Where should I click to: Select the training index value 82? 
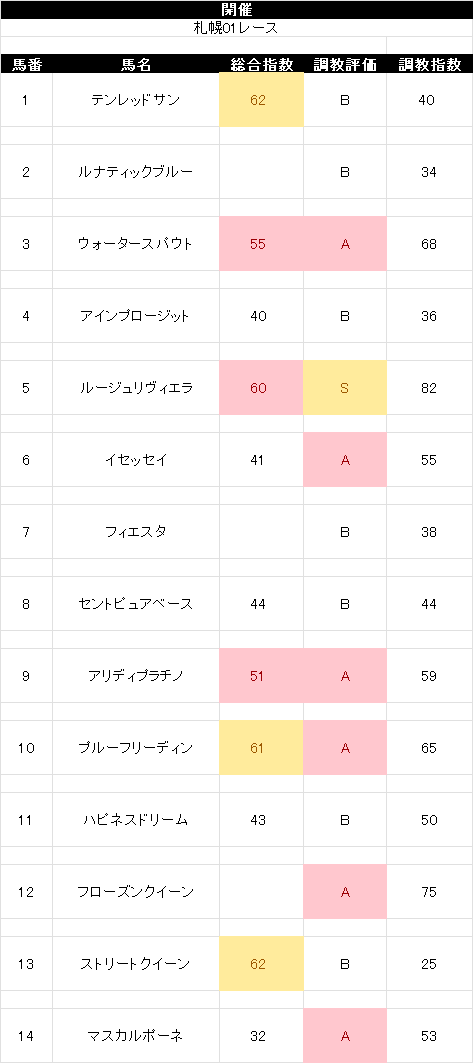click(x=430, y=388)
